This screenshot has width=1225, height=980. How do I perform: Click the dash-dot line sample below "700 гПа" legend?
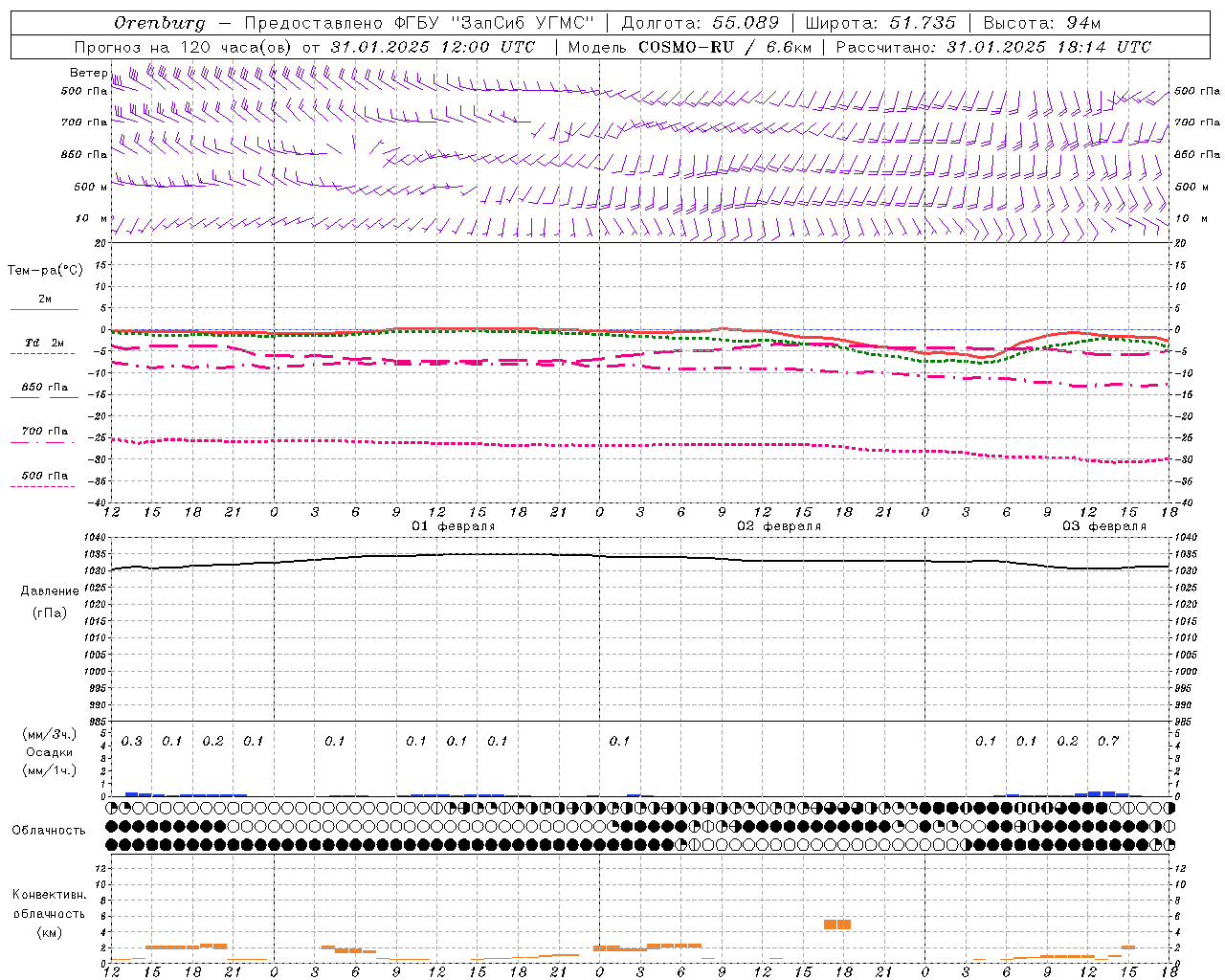point(44,442)
